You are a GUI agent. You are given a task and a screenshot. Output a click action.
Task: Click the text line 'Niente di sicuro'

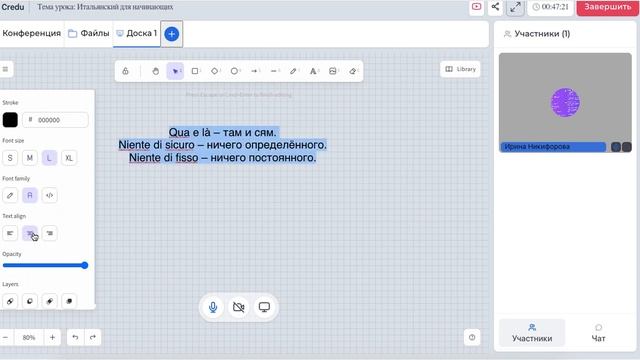coord(156,145)
